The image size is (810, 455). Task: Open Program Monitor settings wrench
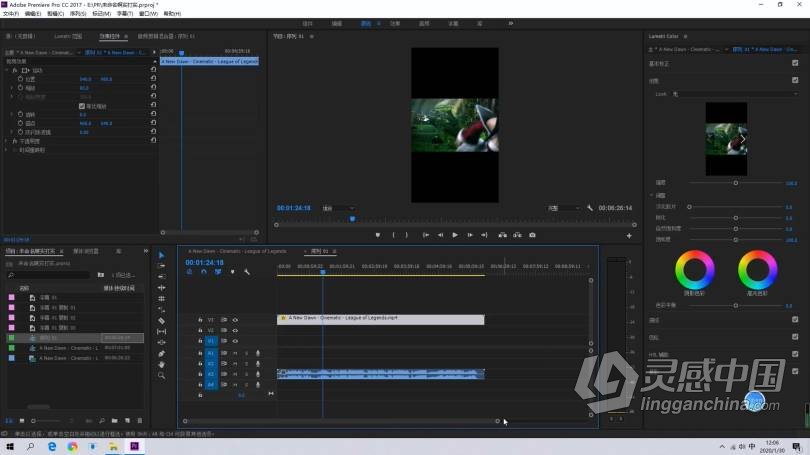tap(590, 208)
